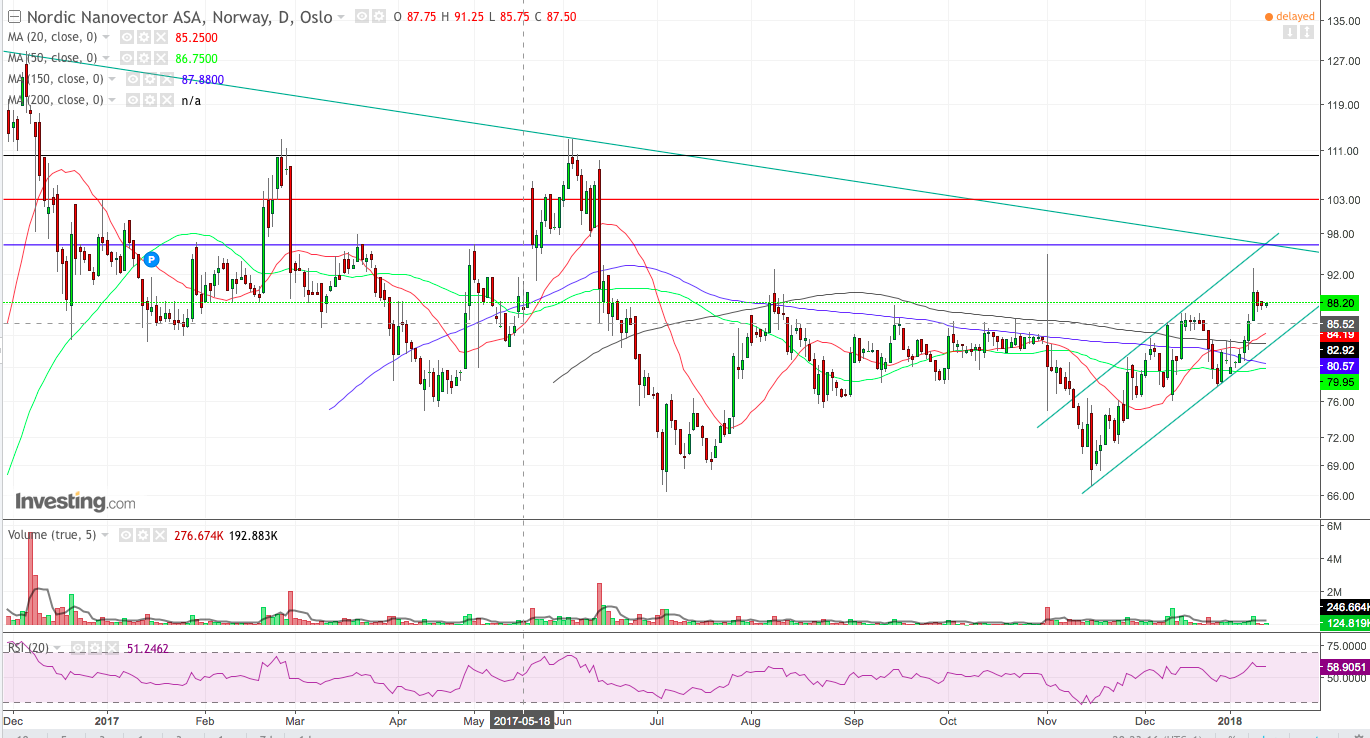The height and width of the screenshot is (738, 1370).
Task: Click the Jun label on time axis
Action: 562,719
